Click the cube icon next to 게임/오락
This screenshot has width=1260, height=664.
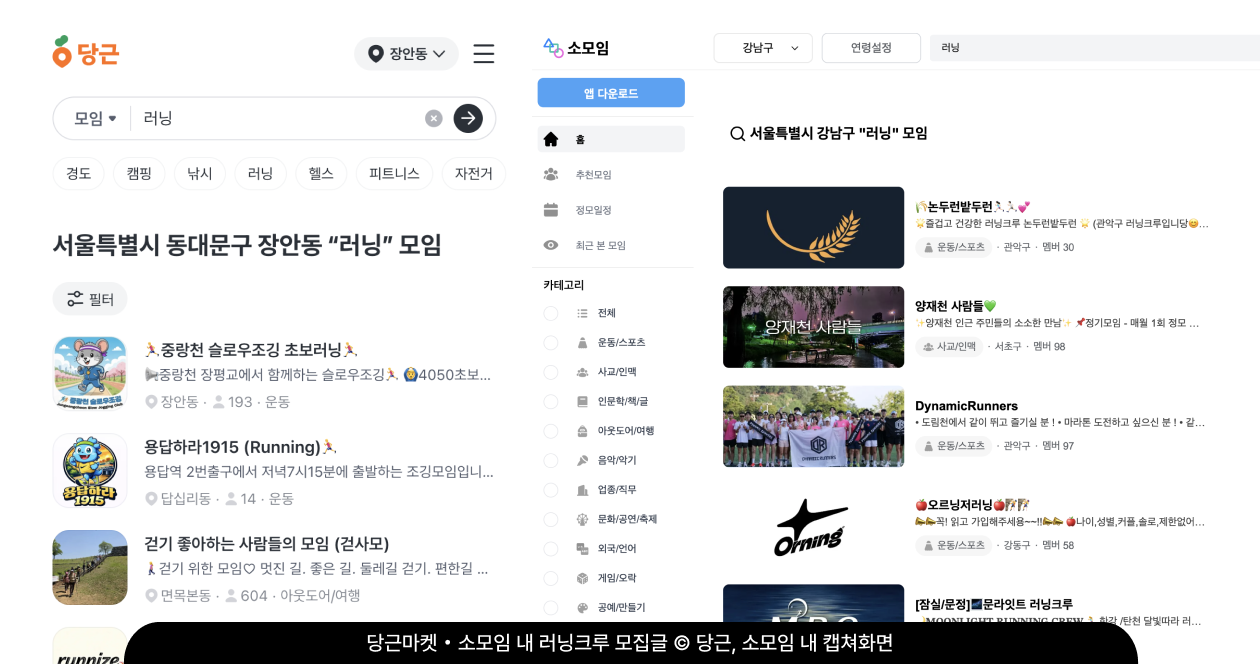(583, 578)
